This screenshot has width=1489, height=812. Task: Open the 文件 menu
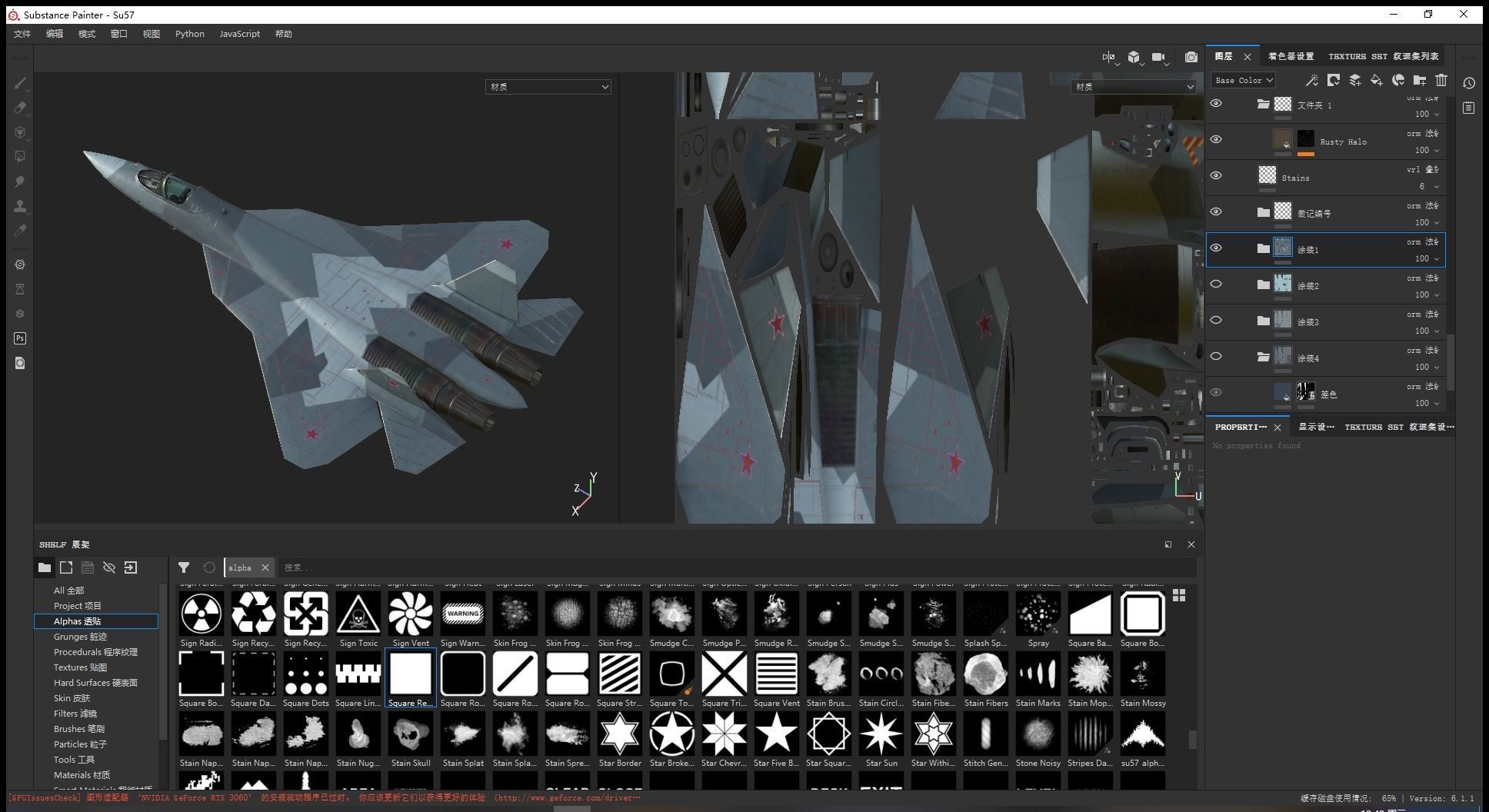click(x=22, y=34)
